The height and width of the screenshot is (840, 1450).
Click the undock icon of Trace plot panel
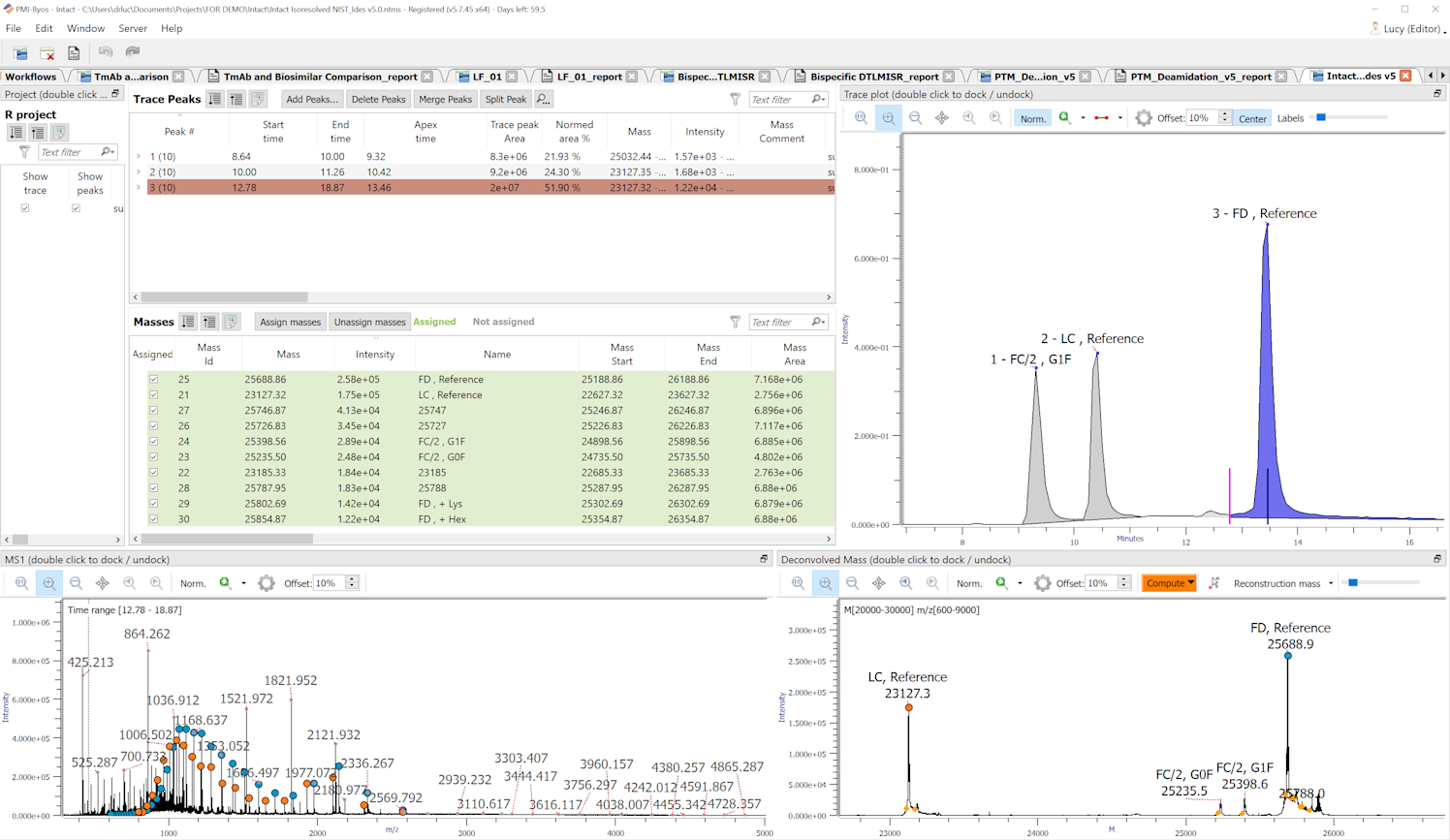click(x=1436, y=94)
